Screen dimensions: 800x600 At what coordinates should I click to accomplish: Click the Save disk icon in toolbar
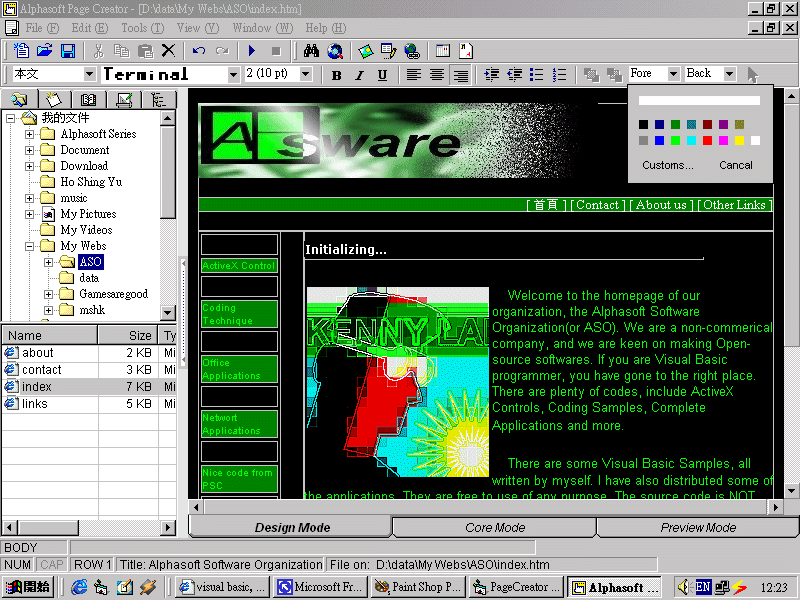click(x=68, y=51)
